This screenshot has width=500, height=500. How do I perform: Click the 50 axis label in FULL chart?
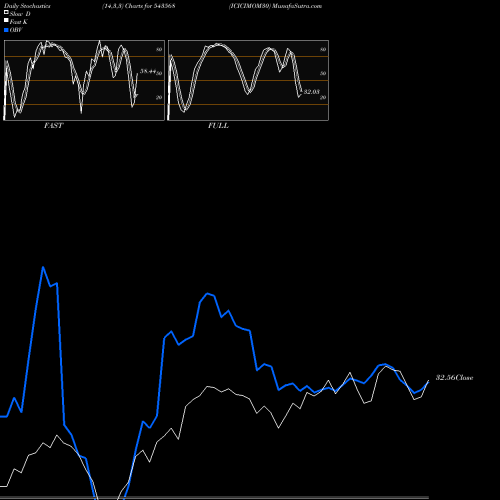point(323,73)
